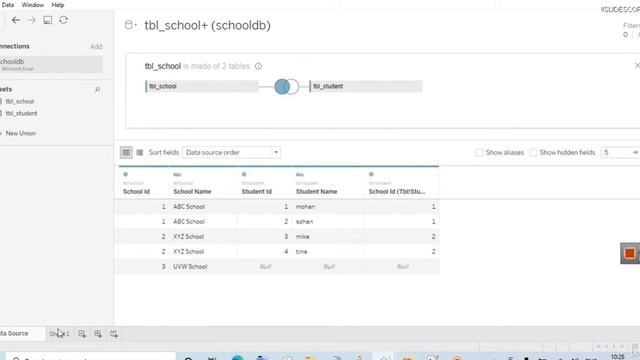The width and height of the screenshot is (640, 360).
Task: Select the tbl_student table box on canvas
Action: tap(366, 87)
